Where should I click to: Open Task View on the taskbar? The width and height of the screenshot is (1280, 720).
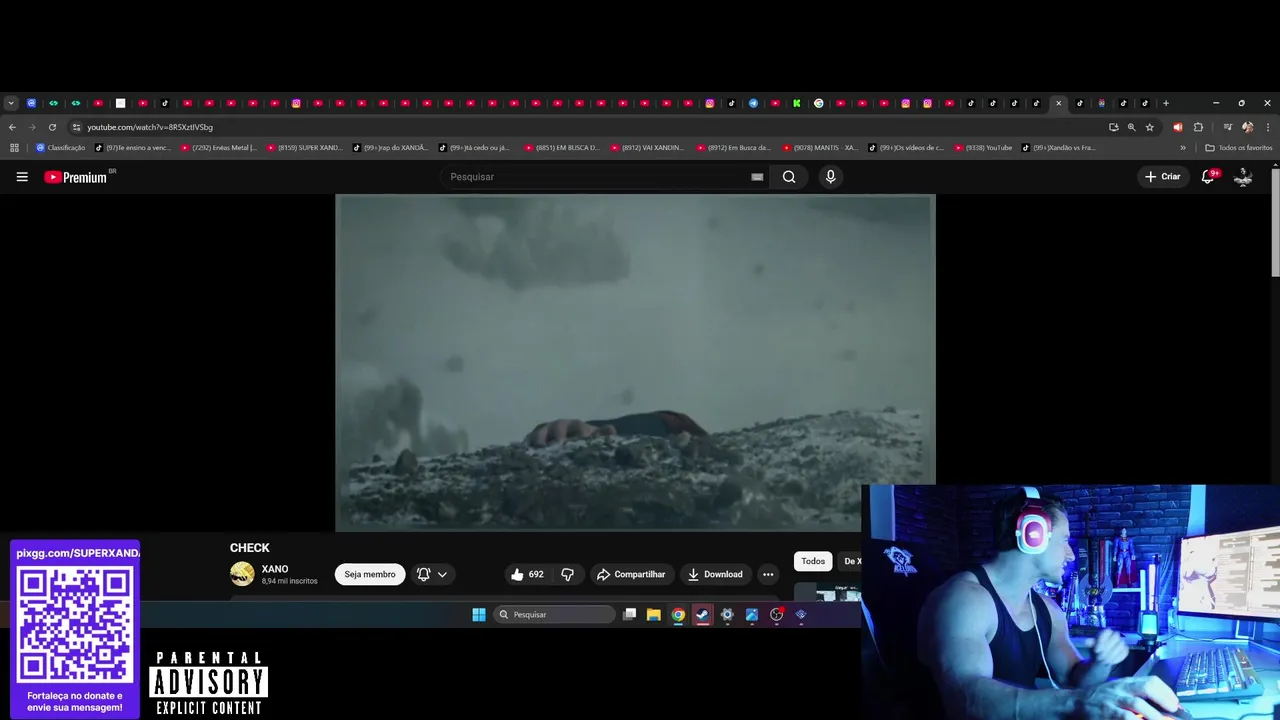pyautogui.click(x=629, y=615)
